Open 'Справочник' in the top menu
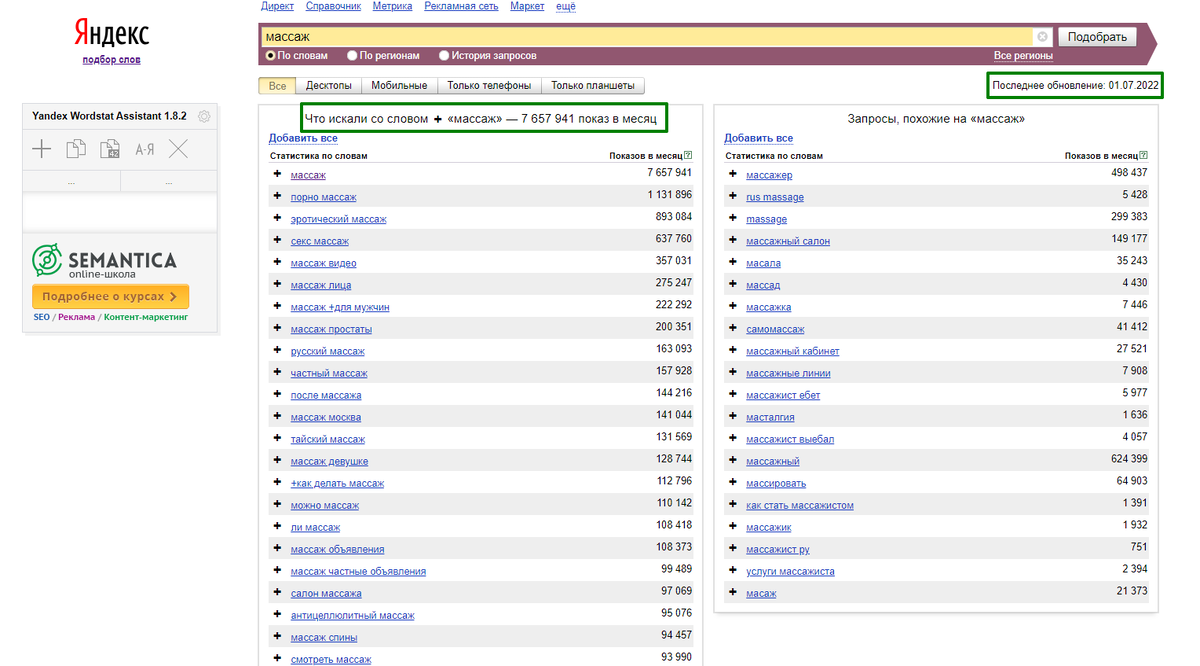This screenshot has height=666, width=1200. [x=333, y=6]
